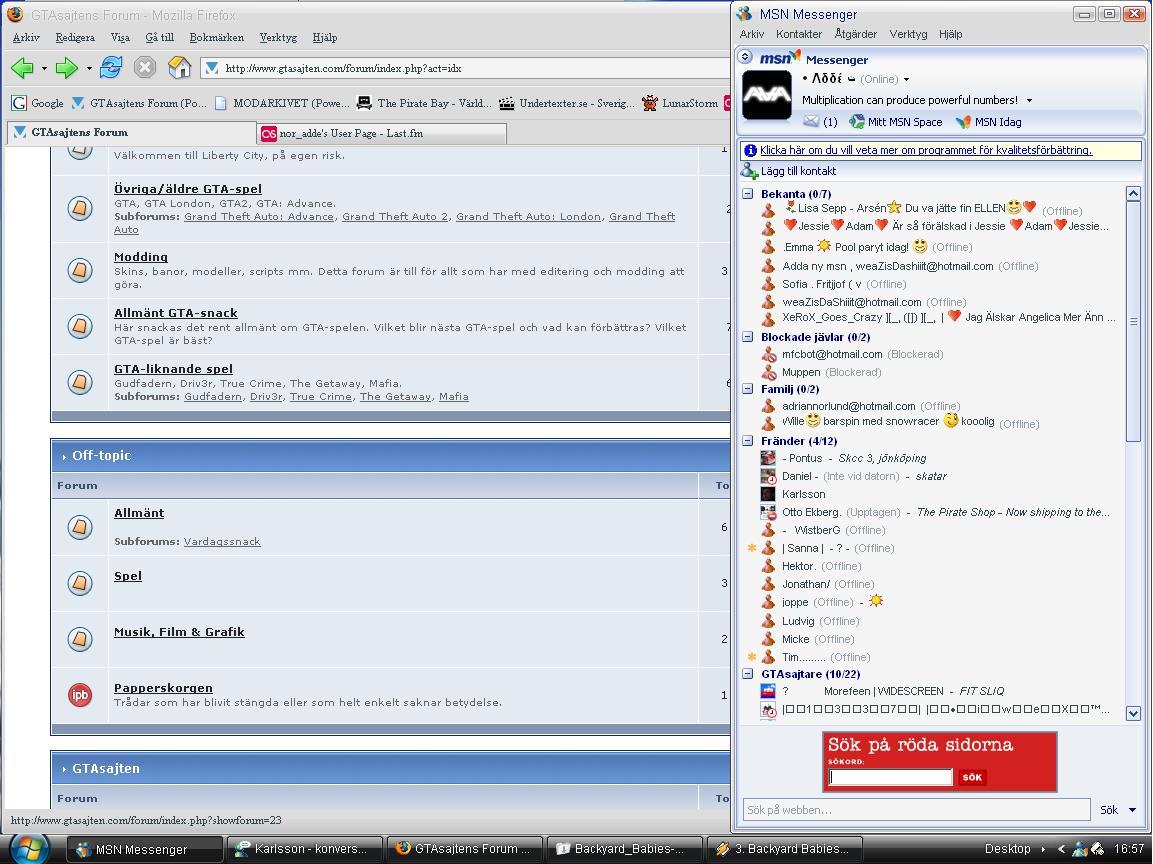Open the MSN email inbox icon
Screen dimensions: 1153x864
(811, 122)
